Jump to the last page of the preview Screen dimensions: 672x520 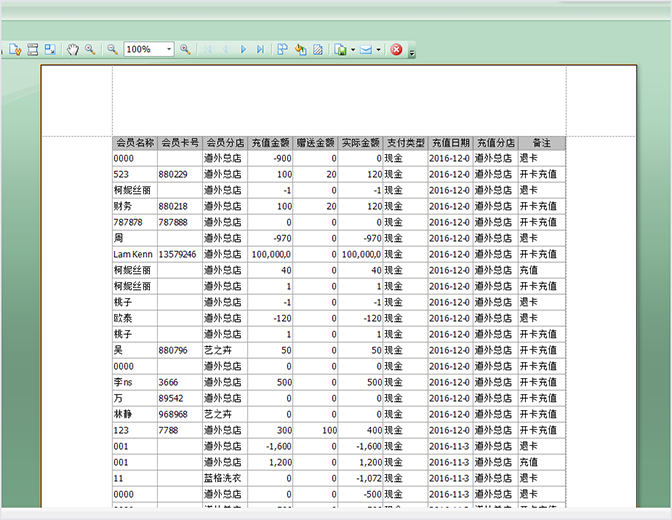260,49
